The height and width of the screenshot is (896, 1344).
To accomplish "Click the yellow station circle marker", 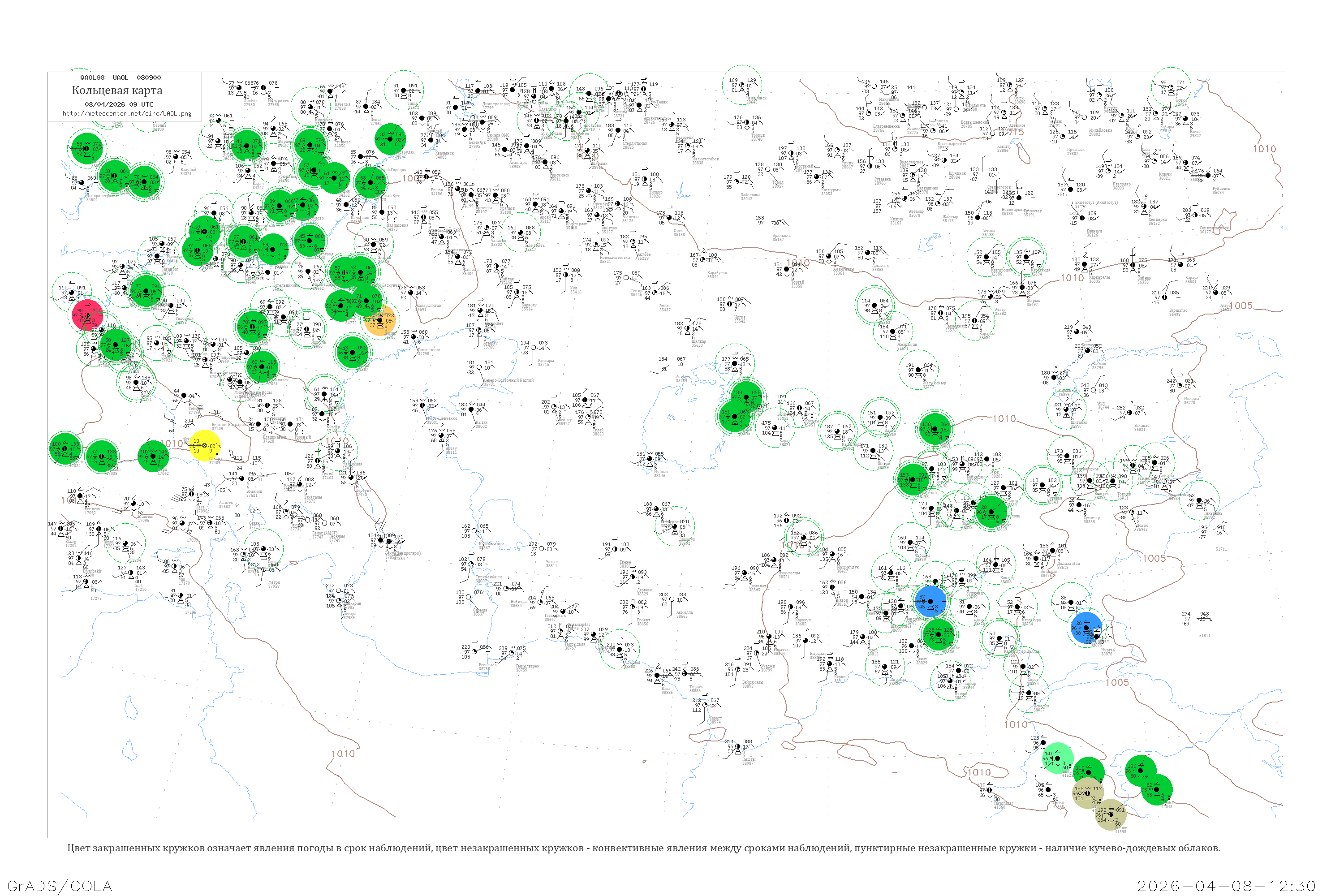I will (204, 446).
